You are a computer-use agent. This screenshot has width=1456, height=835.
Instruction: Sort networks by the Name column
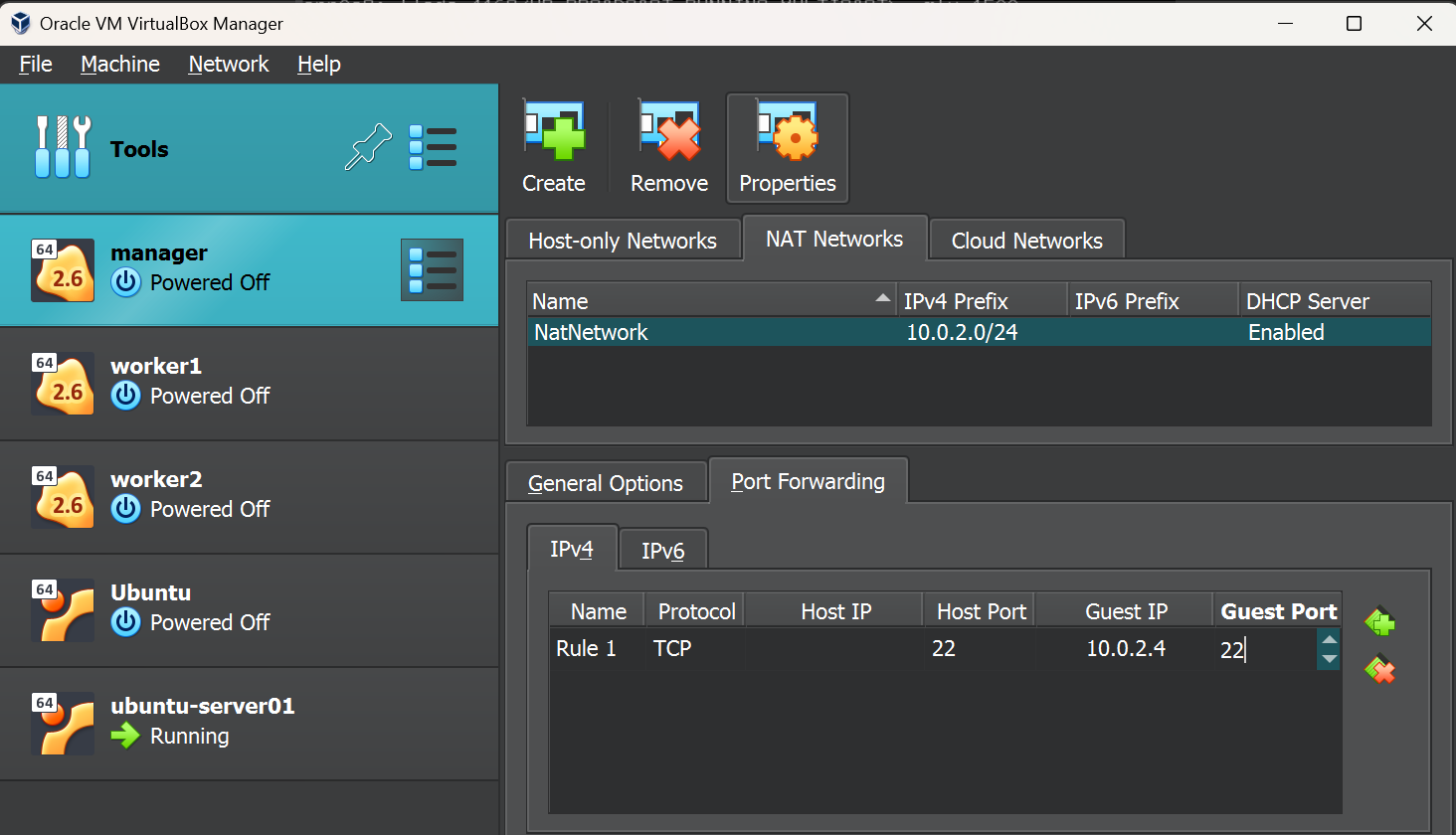710,301
